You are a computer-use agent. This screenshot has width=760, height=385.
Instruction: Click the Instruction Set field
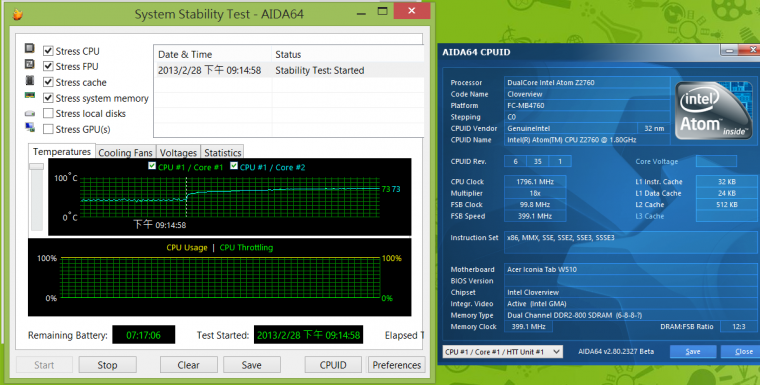coord(630,242)
